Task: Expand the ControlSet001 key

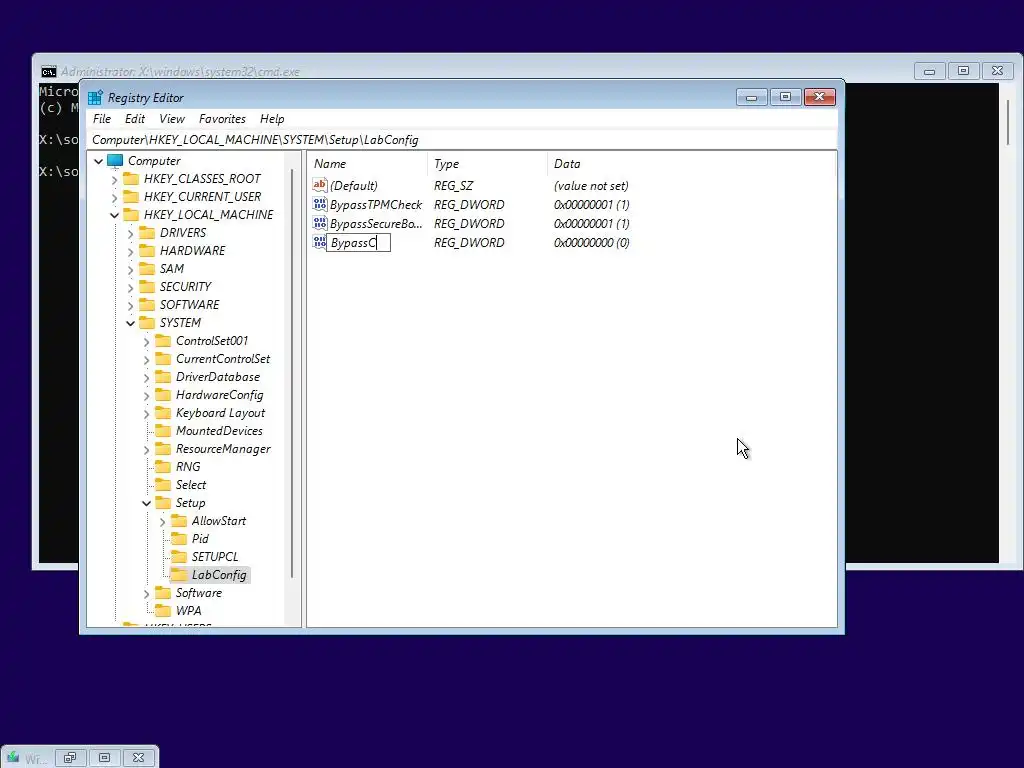Action: [x=146, y=342]
